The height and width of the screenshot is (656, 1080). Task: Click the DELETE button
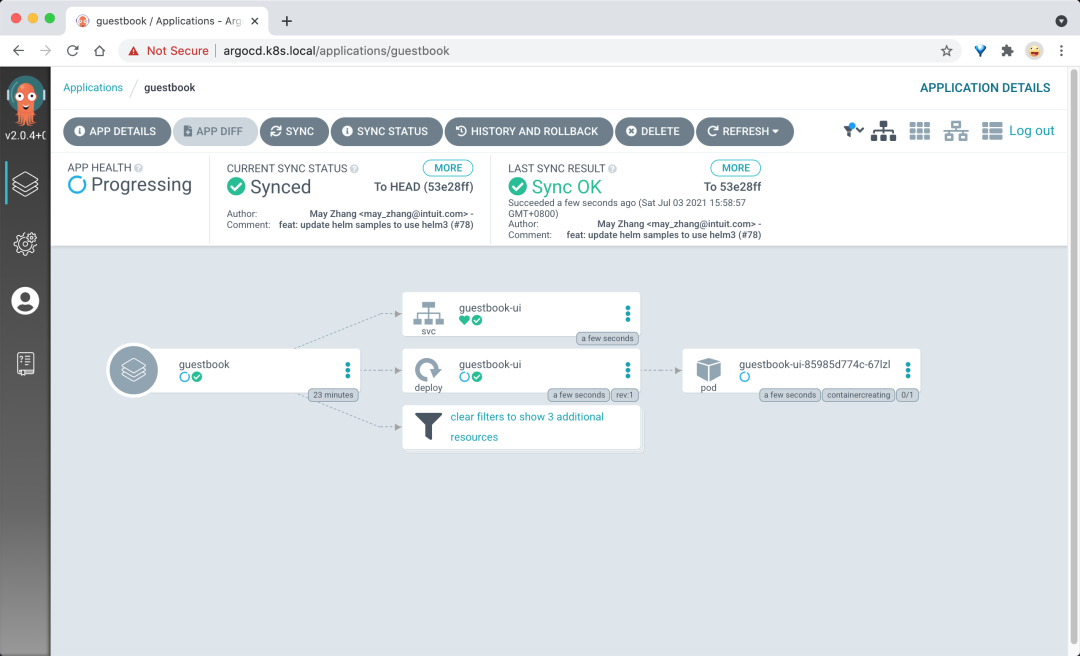[654, 131]
